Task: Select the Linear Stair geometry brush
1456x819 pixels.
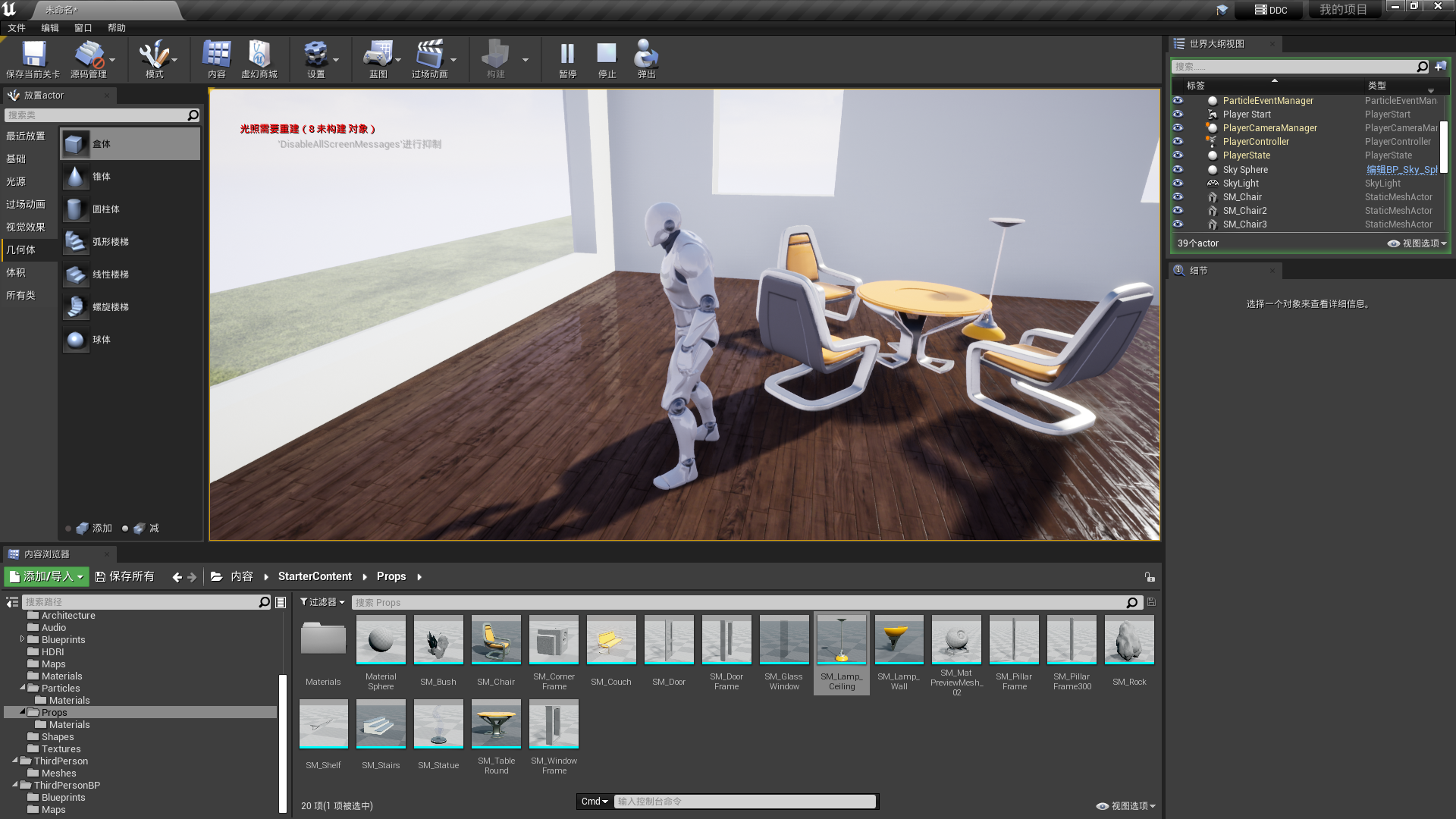Action: [130, 275]
